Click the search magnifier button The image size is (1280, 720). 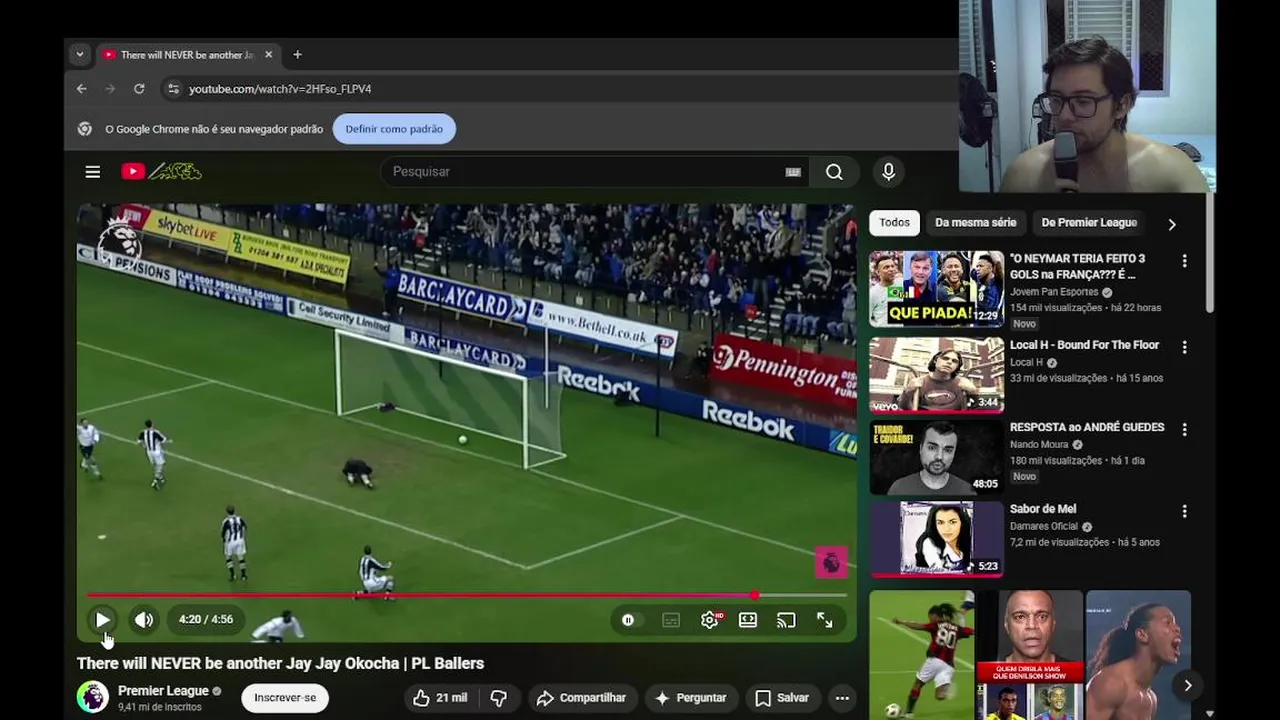click(x=834, y=172)
